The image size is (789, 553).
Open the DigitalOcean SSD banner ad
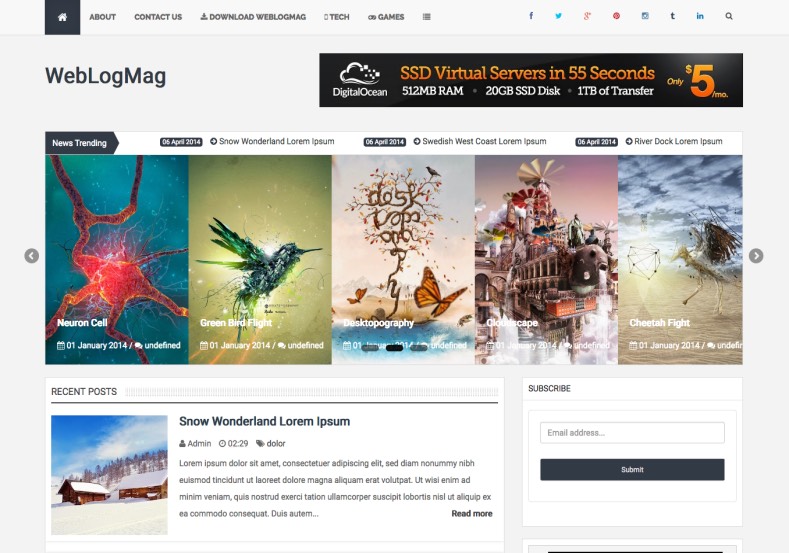531,80
